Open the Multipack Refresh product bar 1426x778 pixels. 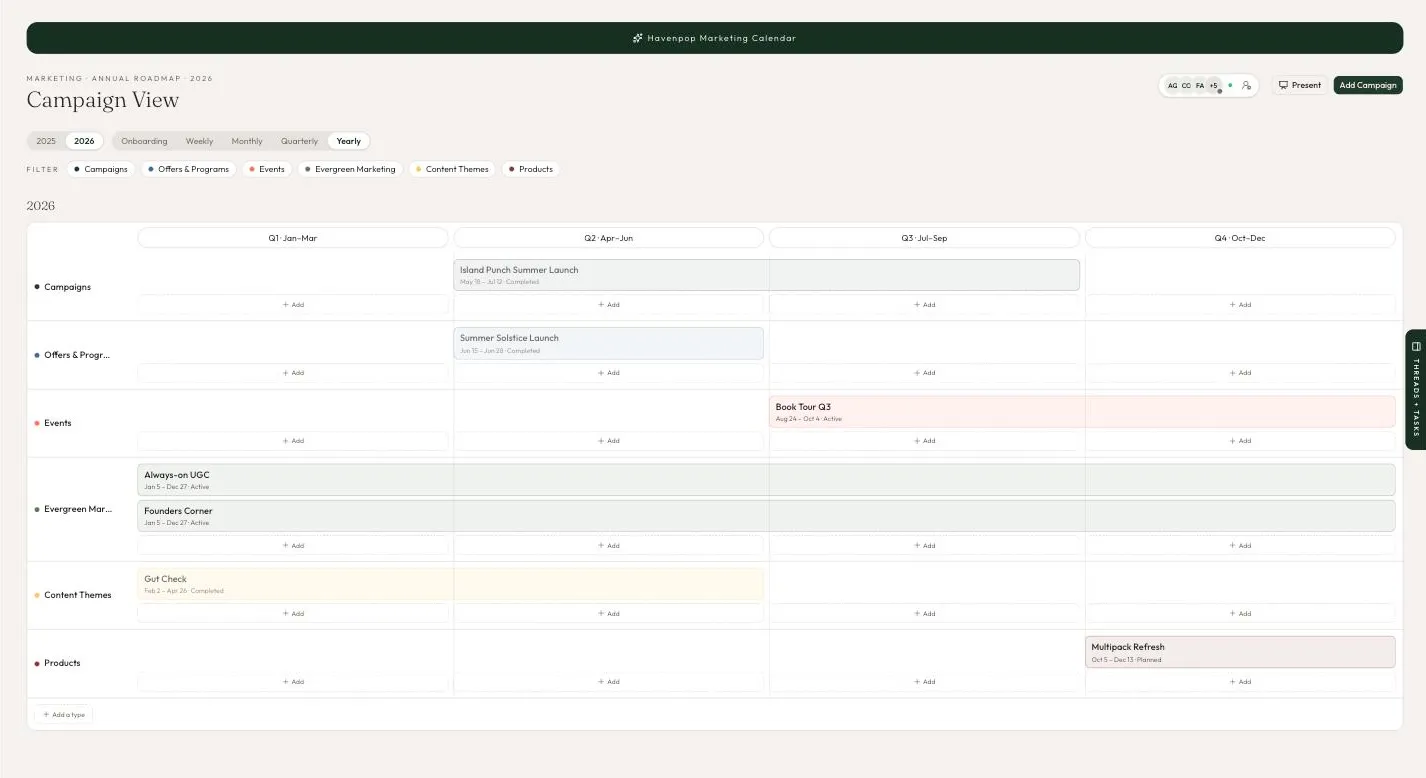tap(1240, 652)
